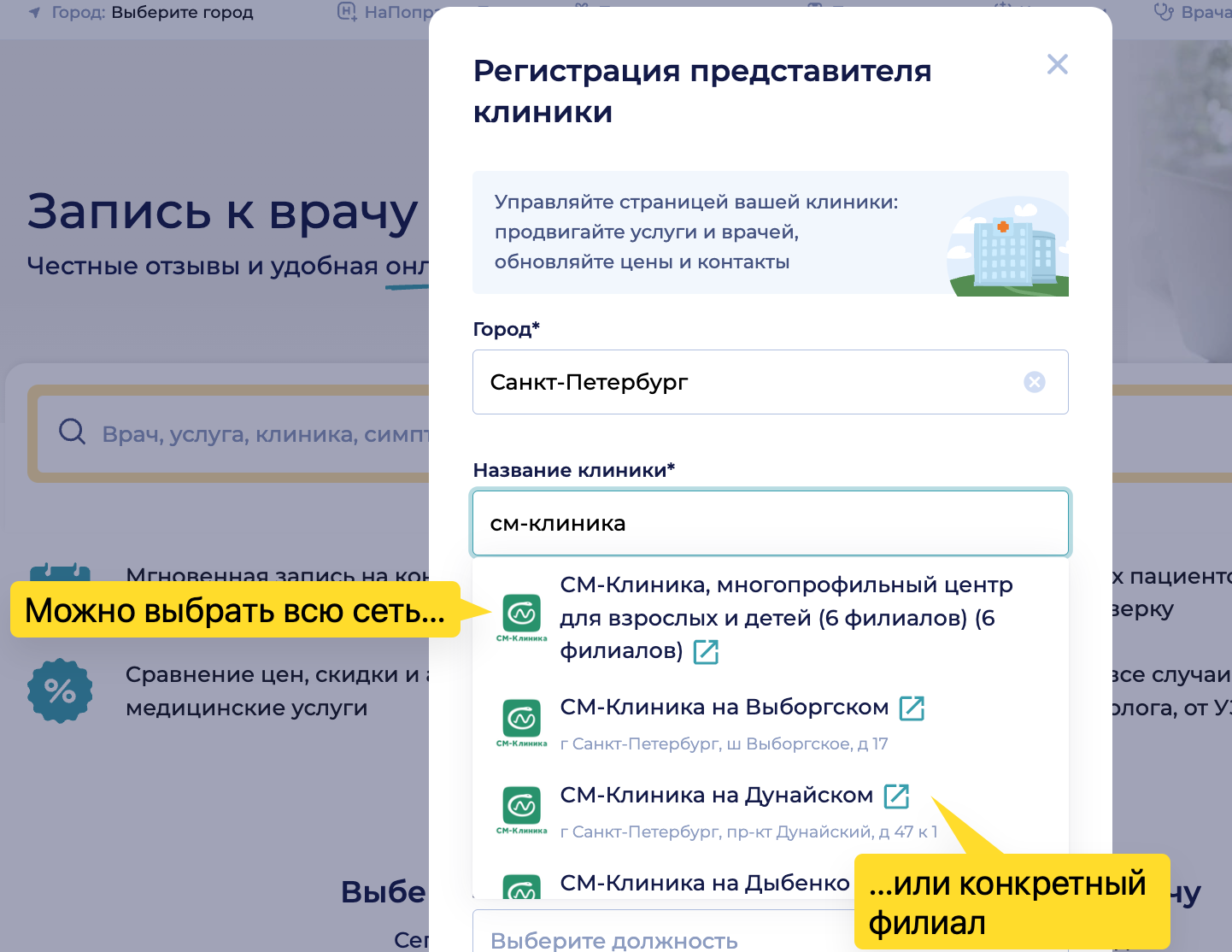Clear the Санкт-Петербург city field
The width and height of the screenshot is (1232, 952).
(1035, 382)
